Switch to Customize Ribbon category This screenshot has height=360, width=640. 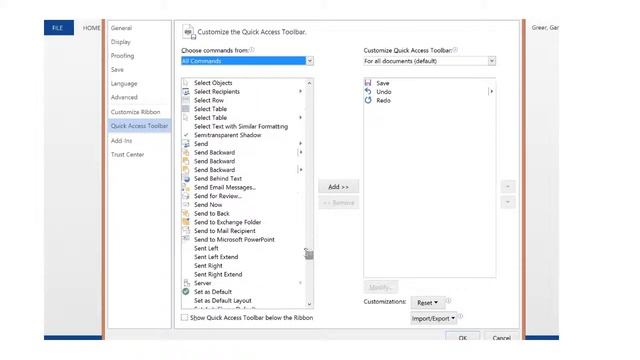(x=136, y=112)
